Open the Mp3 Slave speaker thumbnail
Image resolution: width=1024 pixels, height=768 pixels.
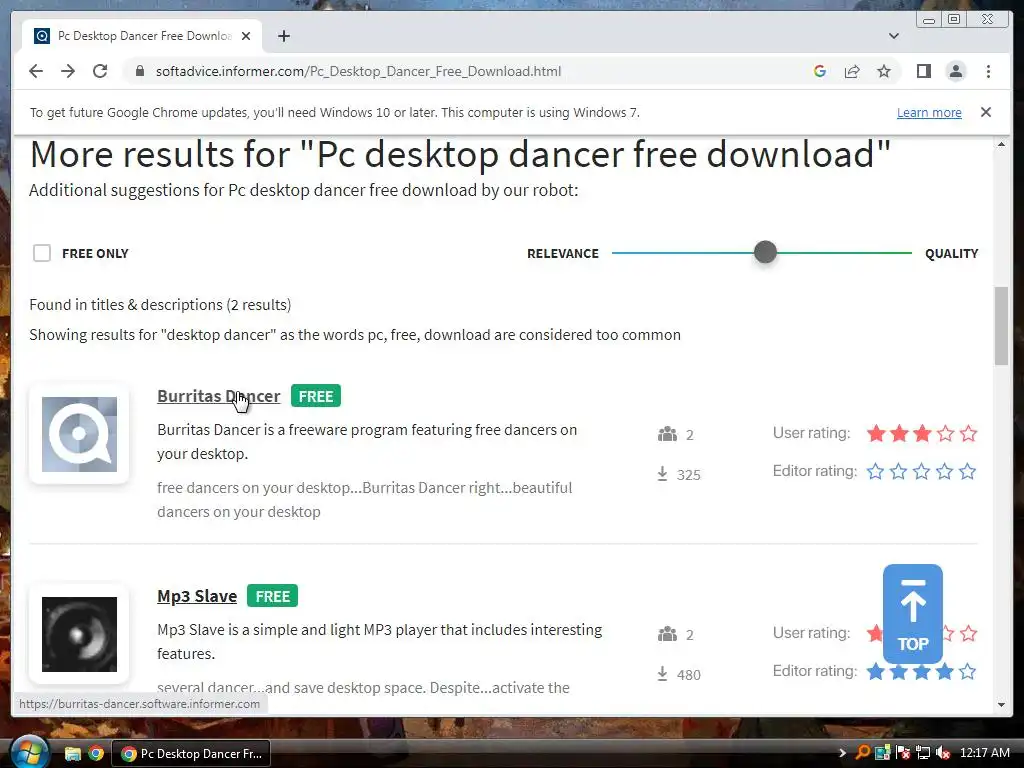[x=79, y=634]
